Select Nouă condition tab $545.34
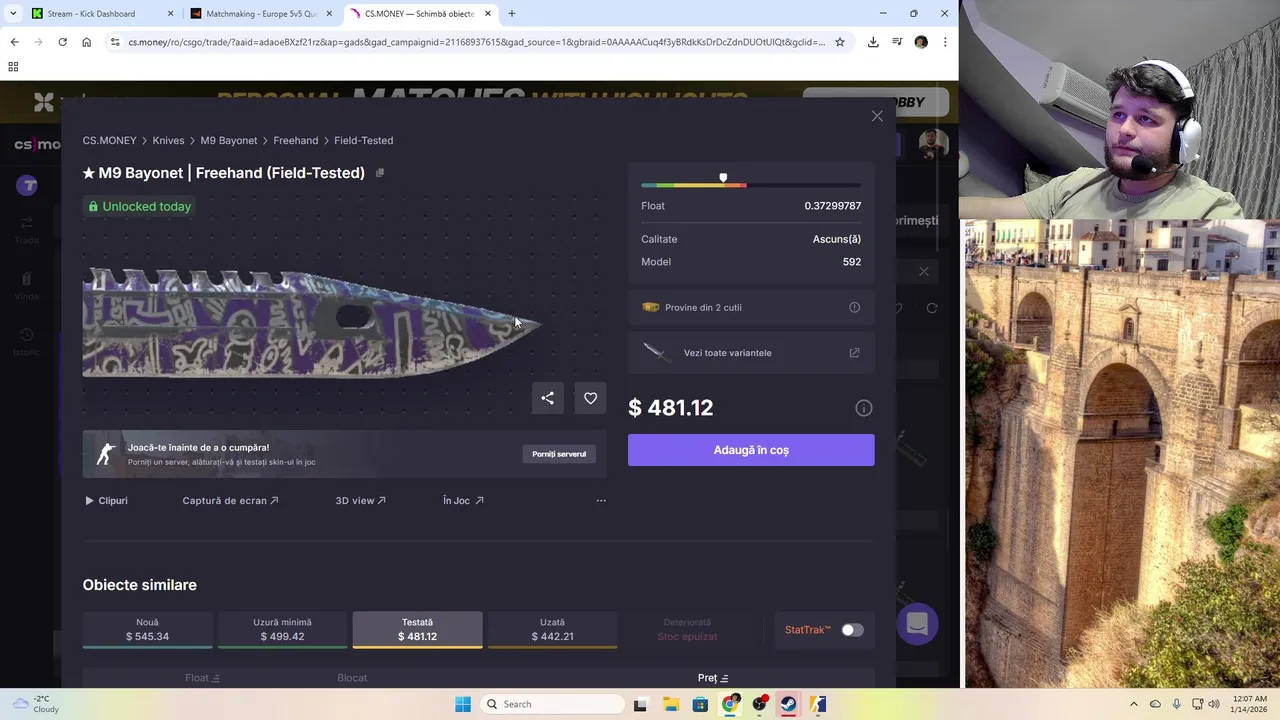This screenshot has width=1280, height=720. coord(147,630)
